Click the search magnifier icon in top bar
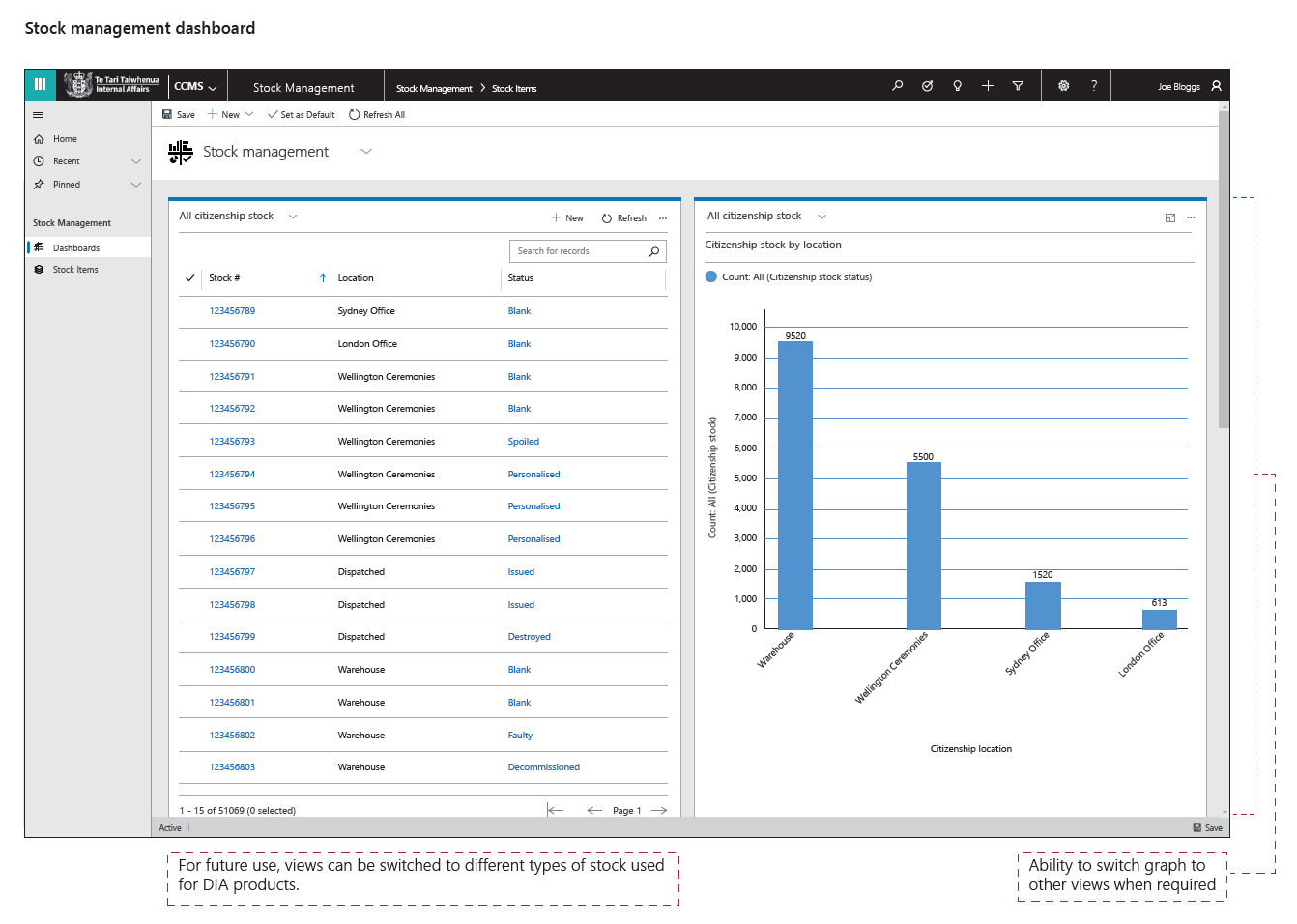1297x924 pixels. 897,86
